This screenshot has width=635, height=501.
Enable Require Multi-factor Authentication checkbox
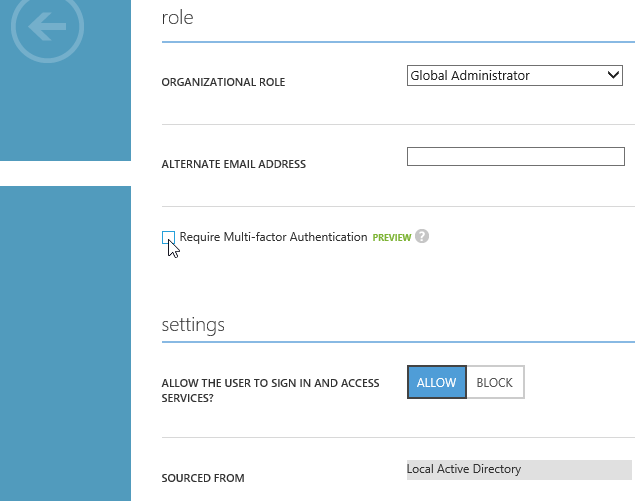(168, 237)
